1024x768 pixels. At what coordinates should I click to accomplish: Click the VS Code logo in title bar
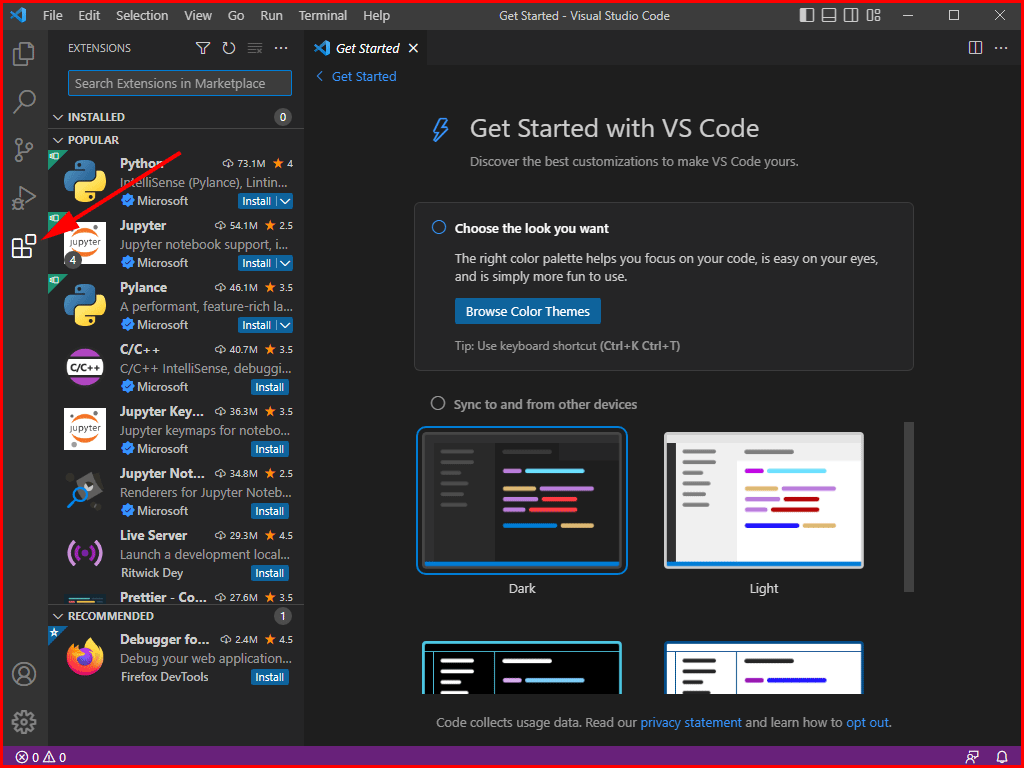pos(18,15)
